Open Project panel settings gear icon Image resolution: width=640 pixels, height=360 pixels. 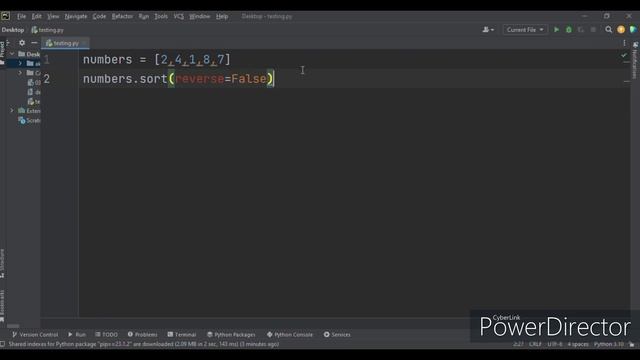(22, 43)
